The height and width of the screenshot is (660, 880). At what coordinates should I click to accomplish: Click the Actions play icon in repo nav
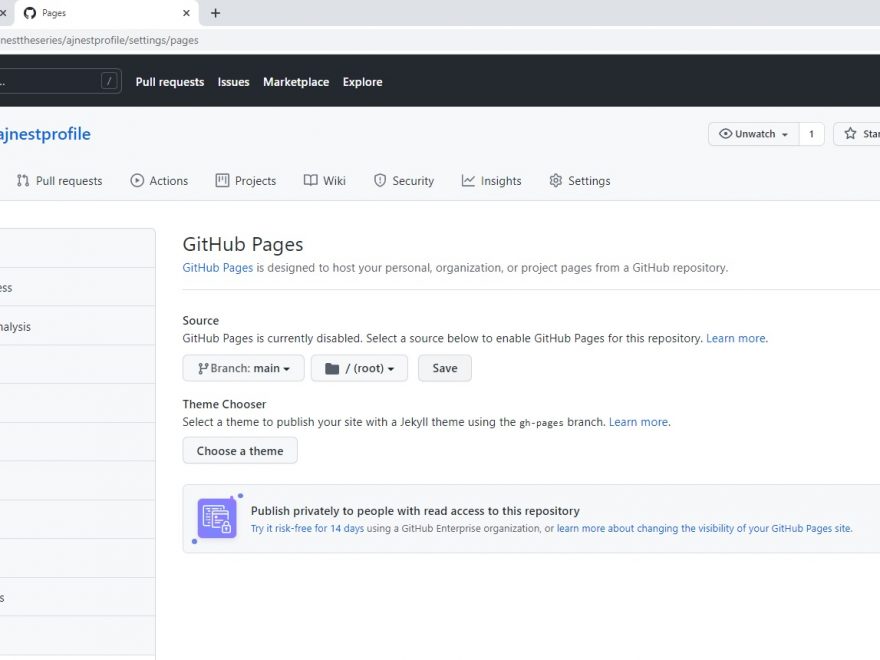click(x=137, y=181)
